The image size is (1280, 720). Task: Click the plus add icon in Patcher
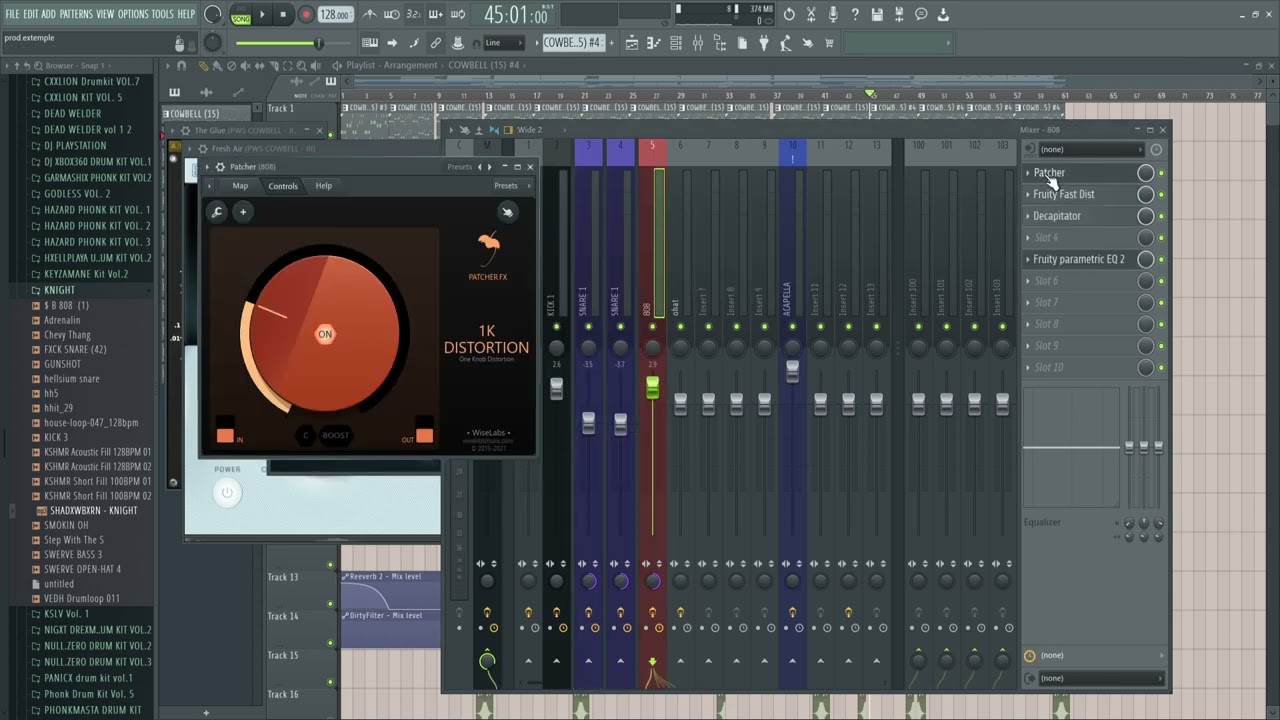pyautogui.click(x=242, y=212)
